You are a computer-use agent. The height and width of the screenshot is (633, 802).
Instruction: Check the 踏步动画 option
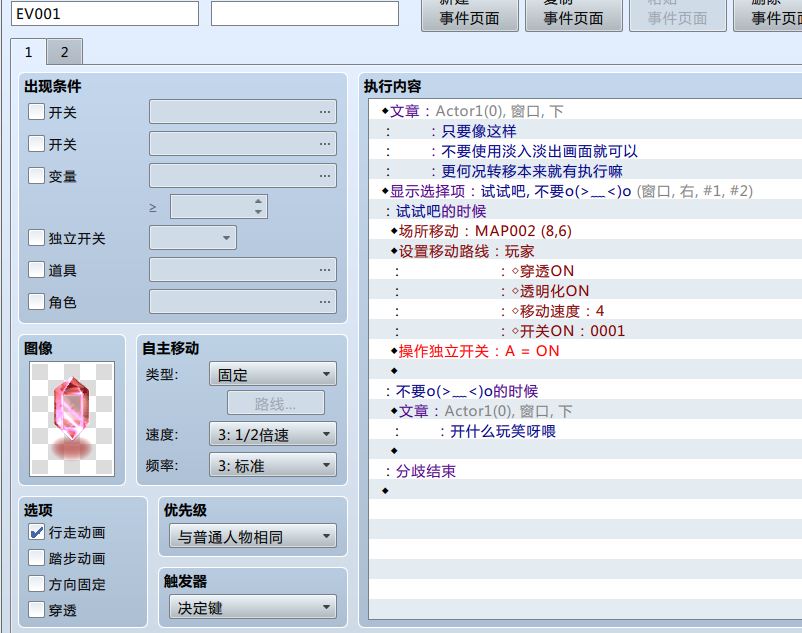[36, 558]
